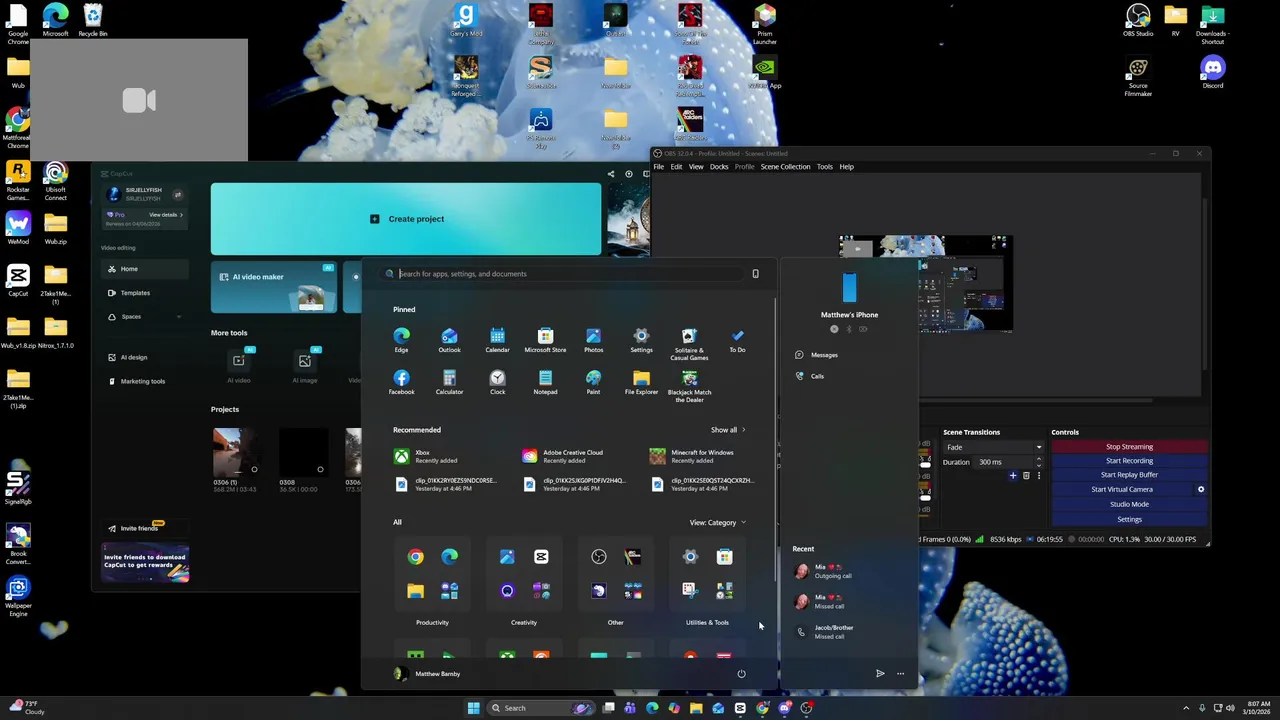The height and width of the screenshot is (720, 1280).
Task: Open File Explorer from pinned apps
Action: (641, 382)
